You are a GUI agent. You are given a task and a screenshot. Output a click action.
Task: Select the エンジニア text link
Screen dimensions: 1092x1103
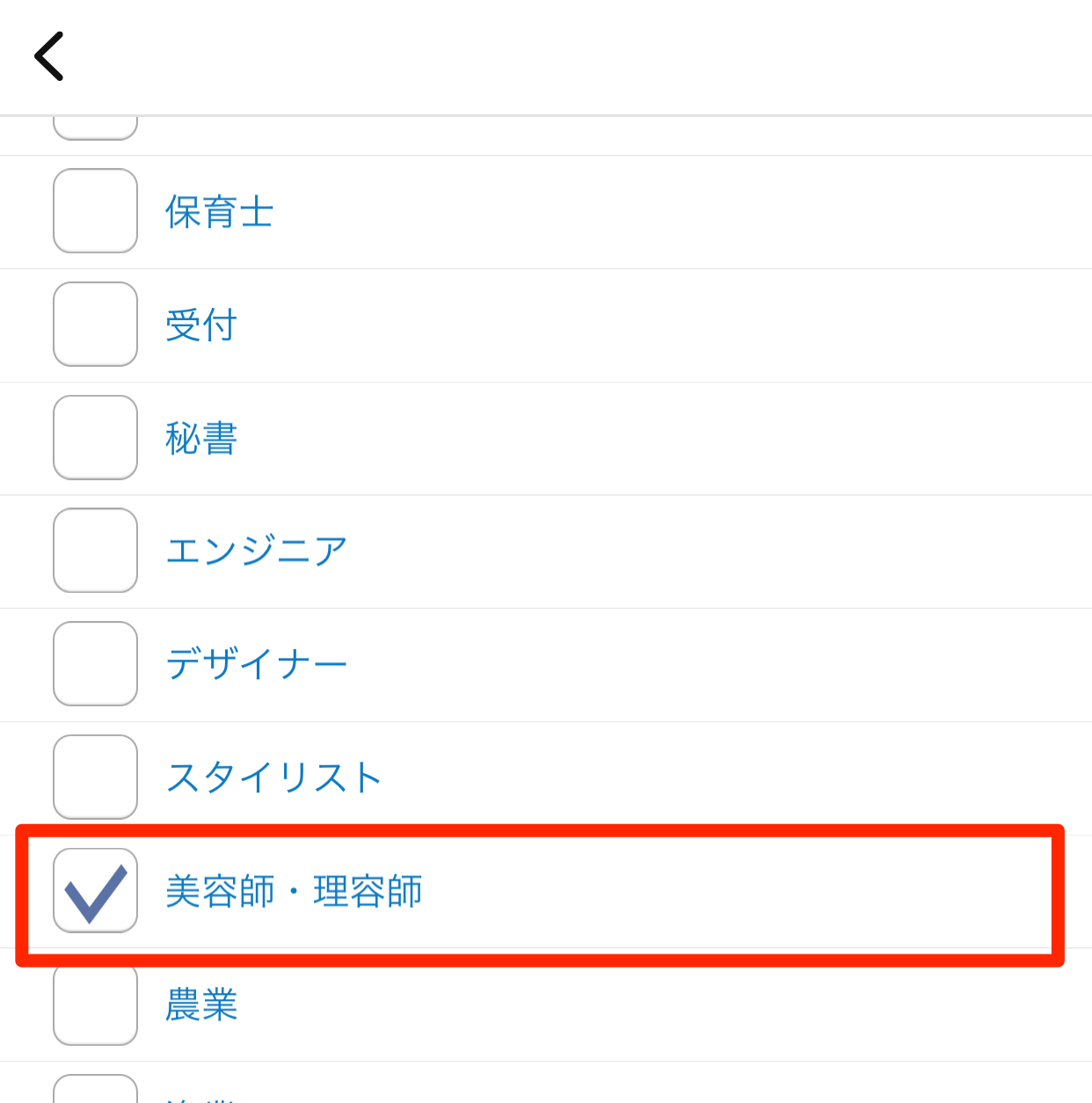[x=257, y=551]
